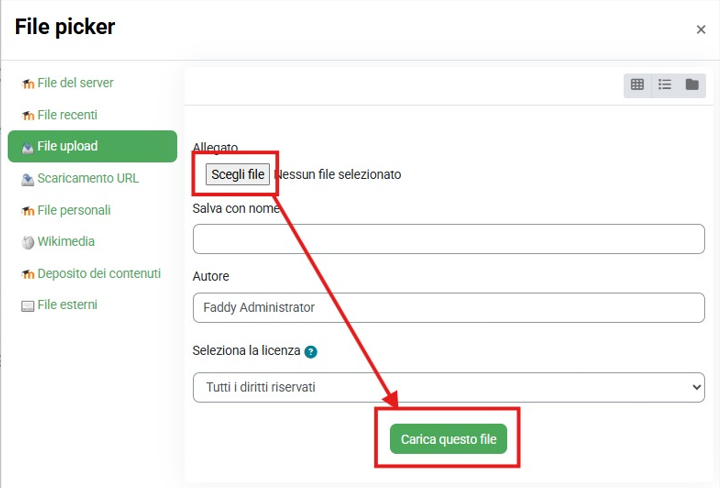The height and width of the screenshot is (488, 720).
Task: Click the File esterni repository icon
Action: (28, 306)
